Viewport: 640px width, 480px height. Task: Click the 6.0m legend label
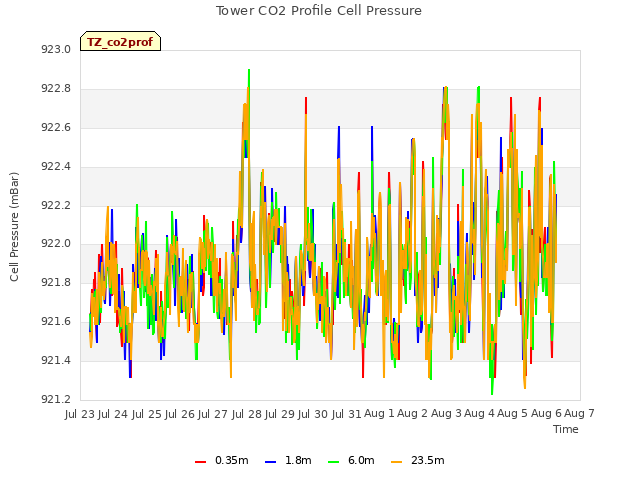coord(361,460)
